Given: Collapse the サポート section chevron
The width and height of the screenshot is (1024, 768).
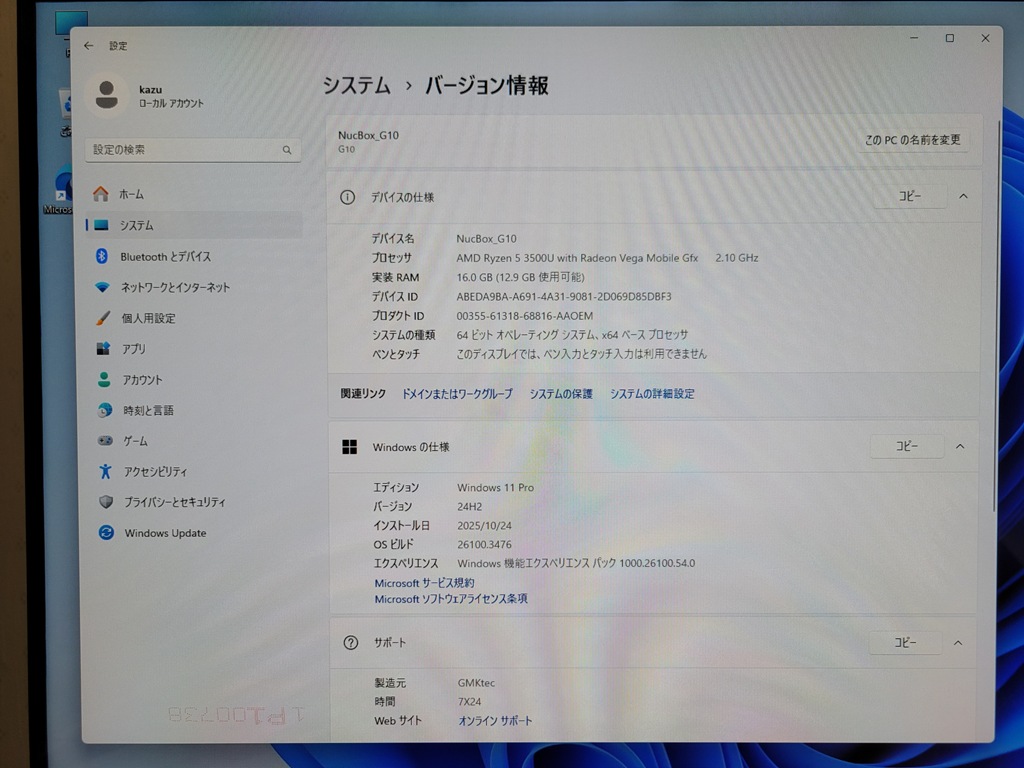Looking at the screenshot, I should pos(958,643).
